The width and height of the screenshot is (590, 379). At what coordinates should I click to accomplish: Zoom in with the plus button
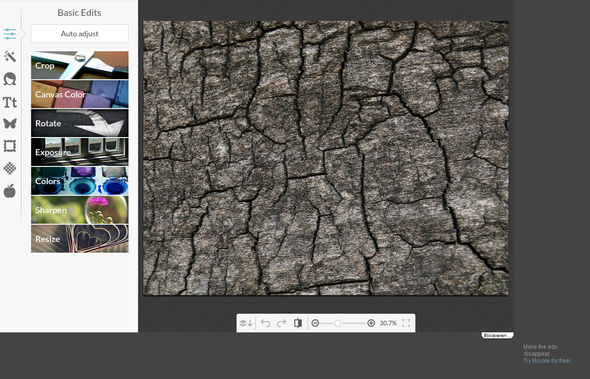pos(371,323)
